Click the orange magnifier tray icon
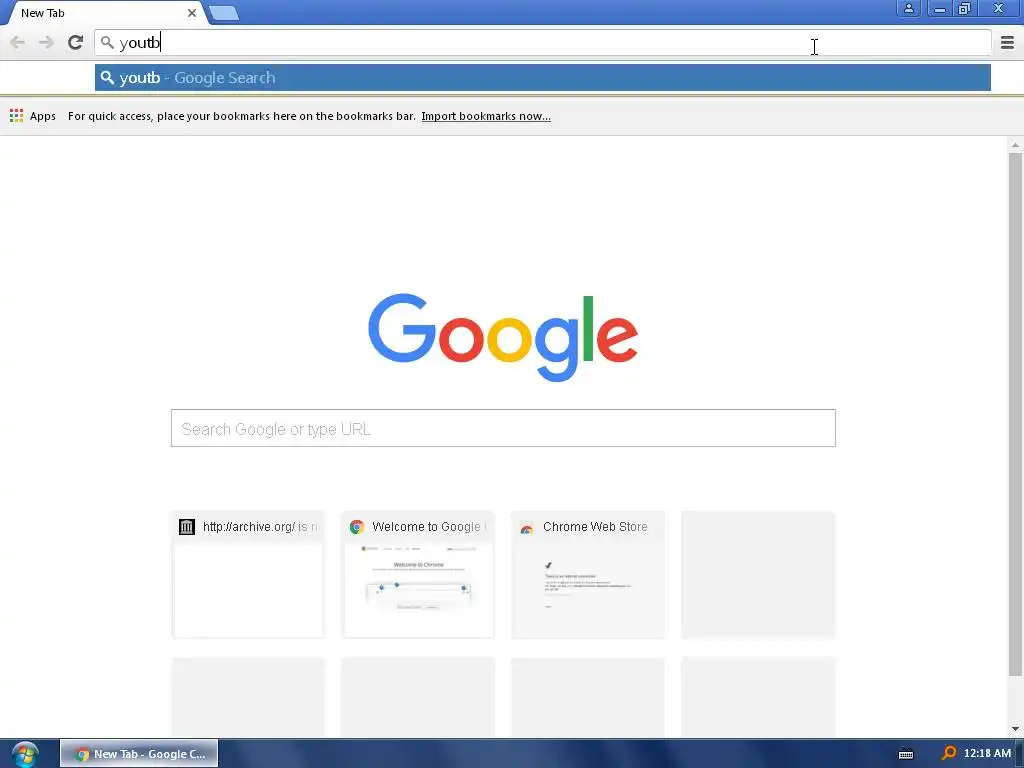 click(x=949, y=754)
